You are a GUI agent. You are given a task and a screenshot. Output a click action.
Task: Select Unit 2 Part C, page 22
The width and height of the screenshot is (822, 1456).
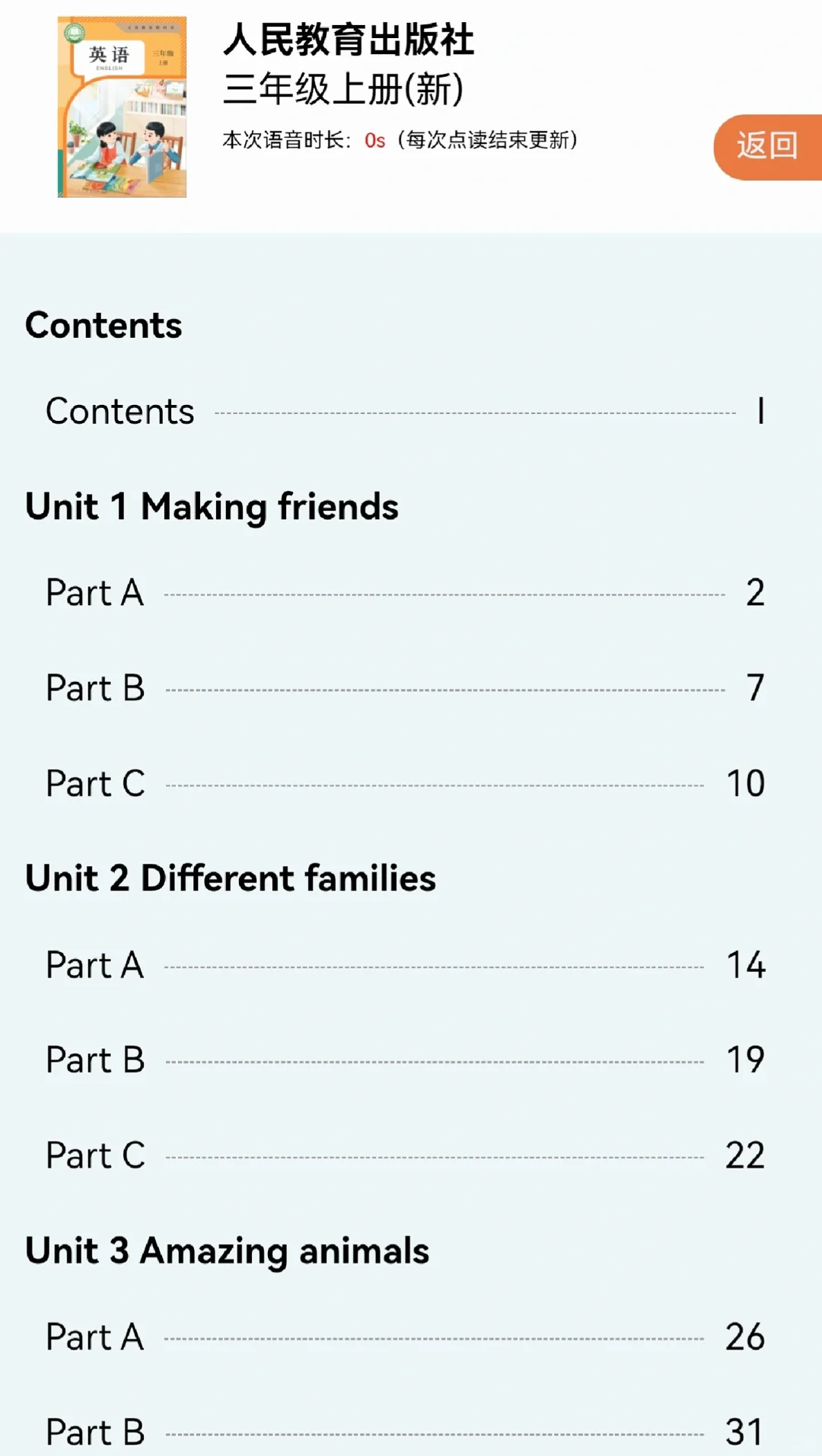pyautogui.click(x=95, y=1156)
